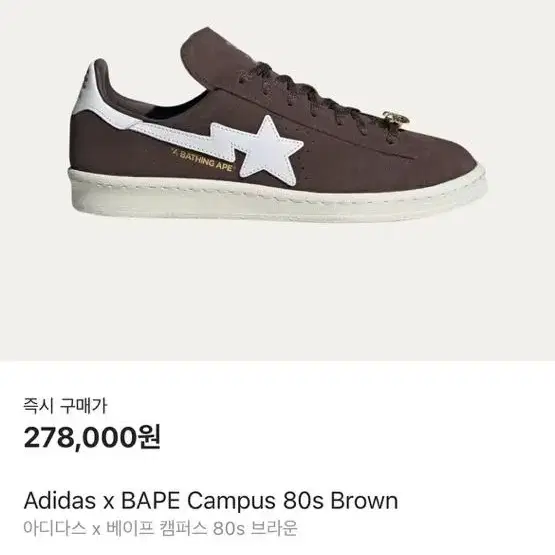Click the Korean subtitle 아디다스 x 베이프 캠퍼스
The width and height of the screenshot is (555, 555).
[115, 528]
